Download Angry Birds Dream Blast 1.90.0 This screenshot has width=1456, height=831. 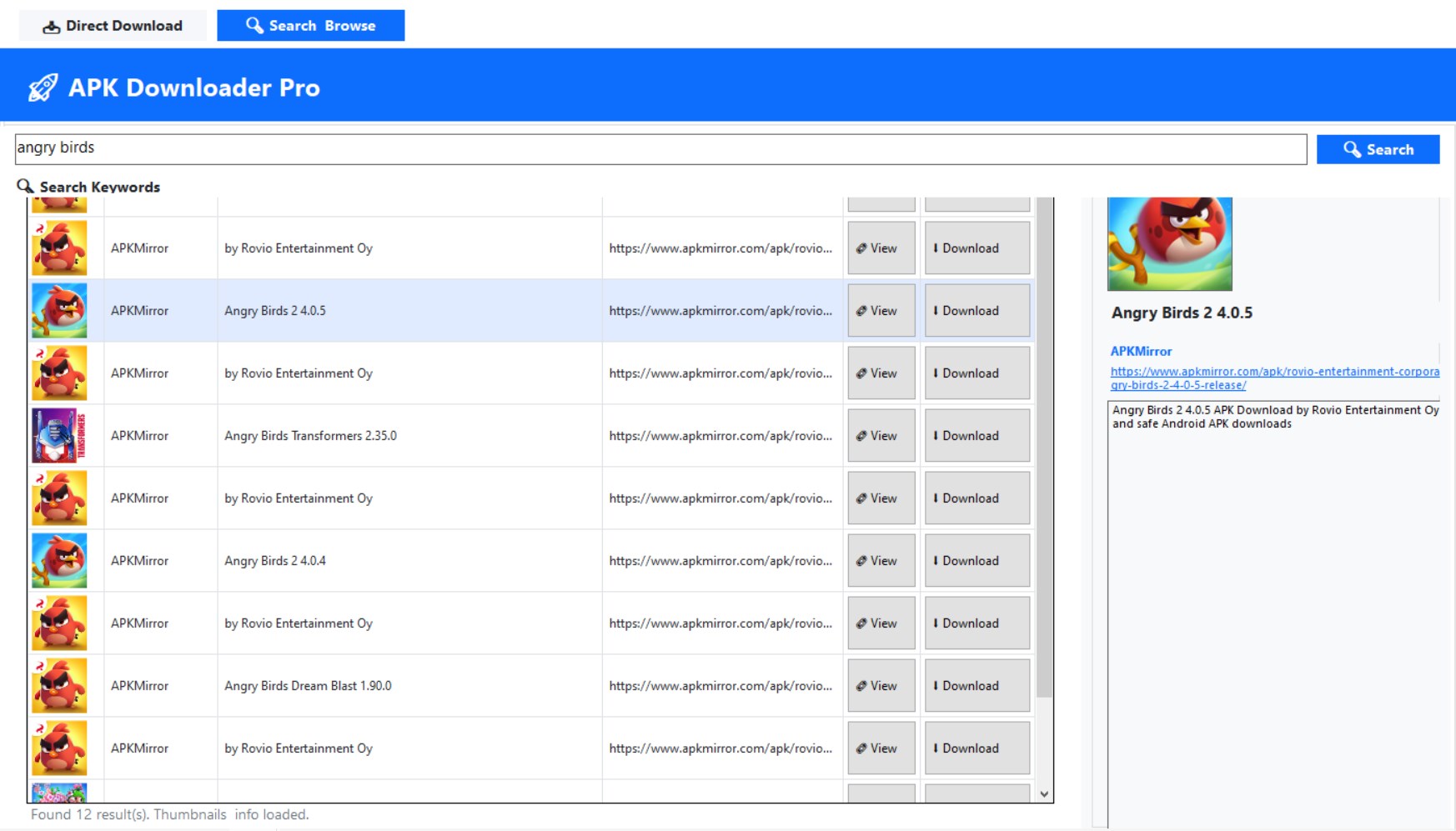pyautogui.click(x=977, y=685)
